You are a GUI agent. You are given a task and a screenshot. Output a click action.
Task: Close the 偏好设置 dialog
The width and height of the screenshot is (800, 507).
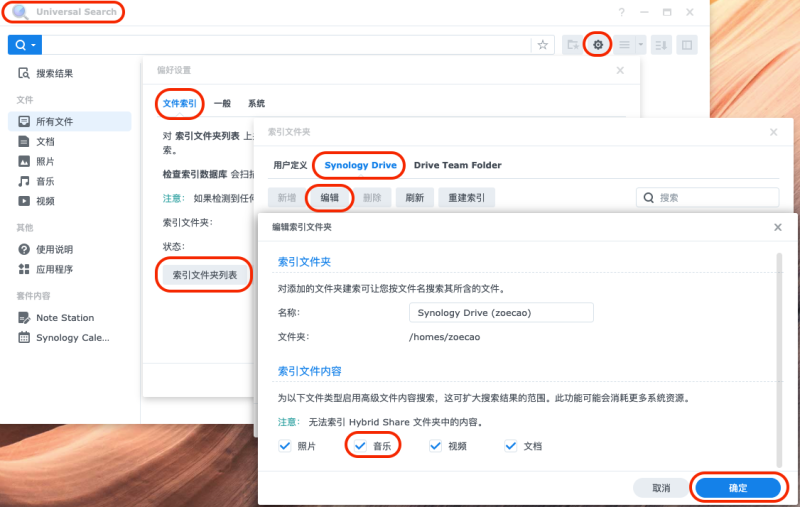620,70
